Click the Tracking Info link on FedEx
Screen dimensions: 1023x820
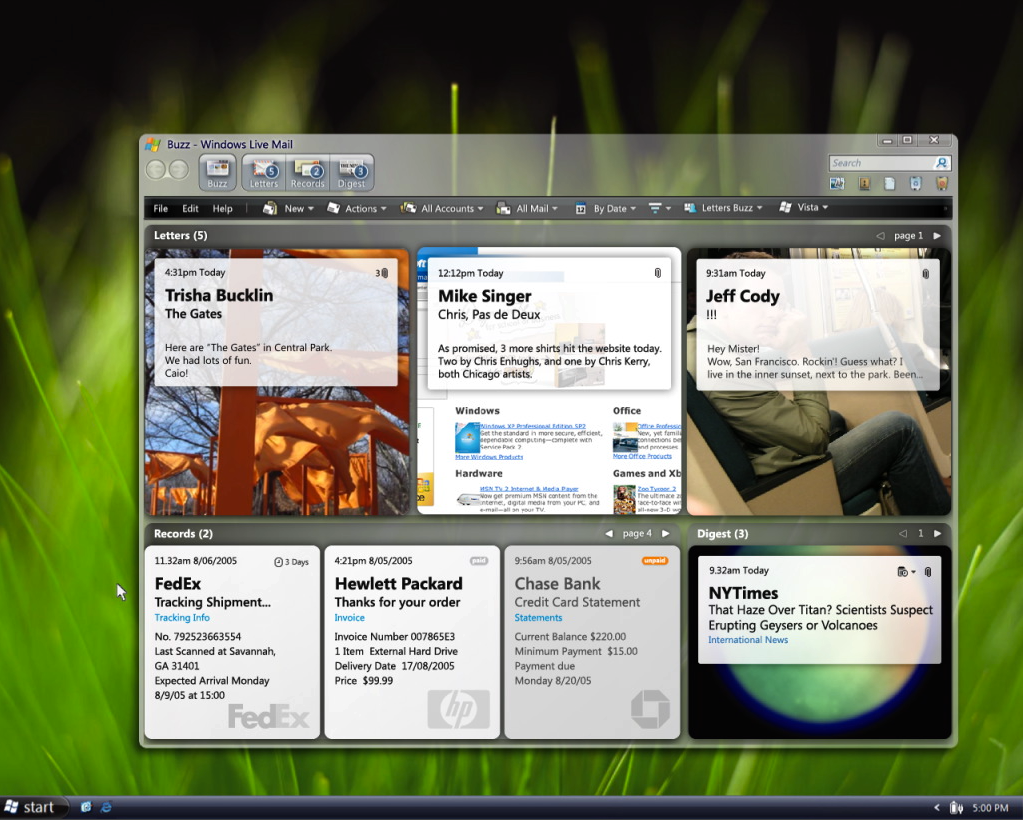tap(182, 618)
